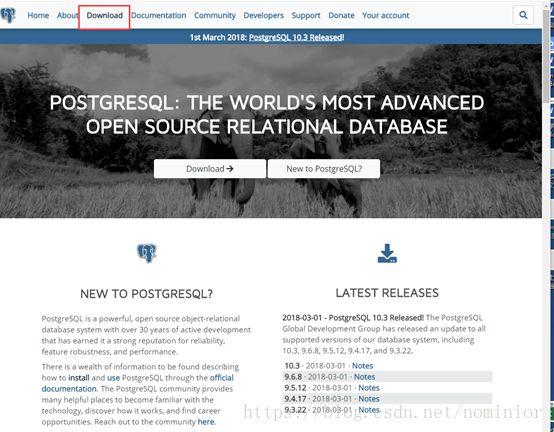554x432 pixels.
Task: Open Notes for release 10.3
Action: tap(363, 366)
